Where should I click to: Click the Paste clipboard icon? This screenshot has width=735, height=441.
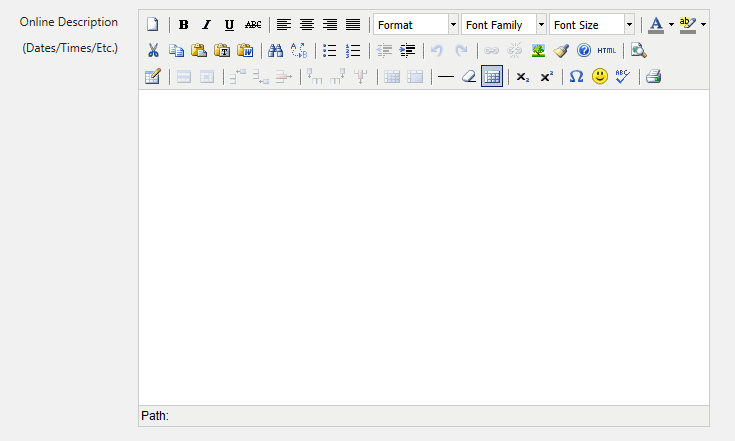[x=199, y=50]
